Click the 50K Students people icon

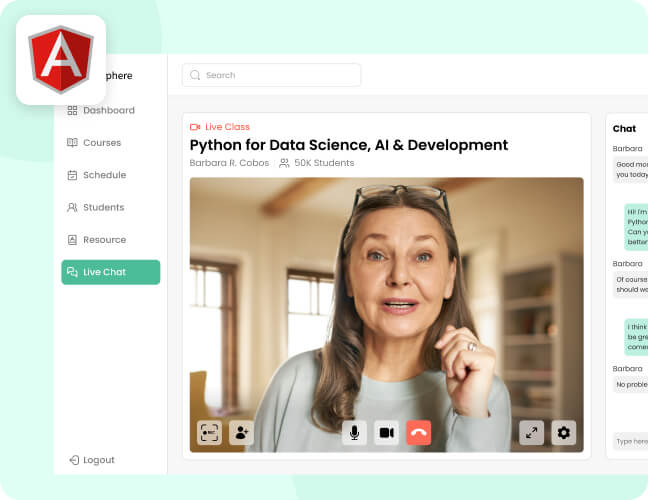click(284, 163)
